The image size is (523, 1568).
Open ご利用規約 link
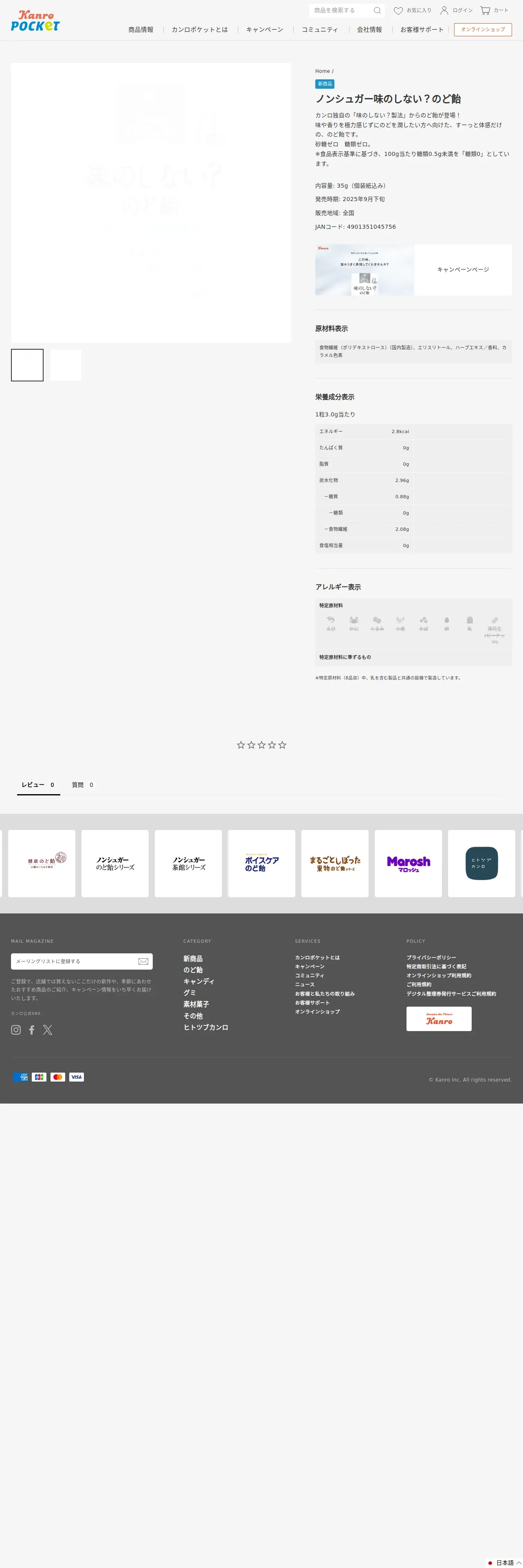(x=419, y=984)
